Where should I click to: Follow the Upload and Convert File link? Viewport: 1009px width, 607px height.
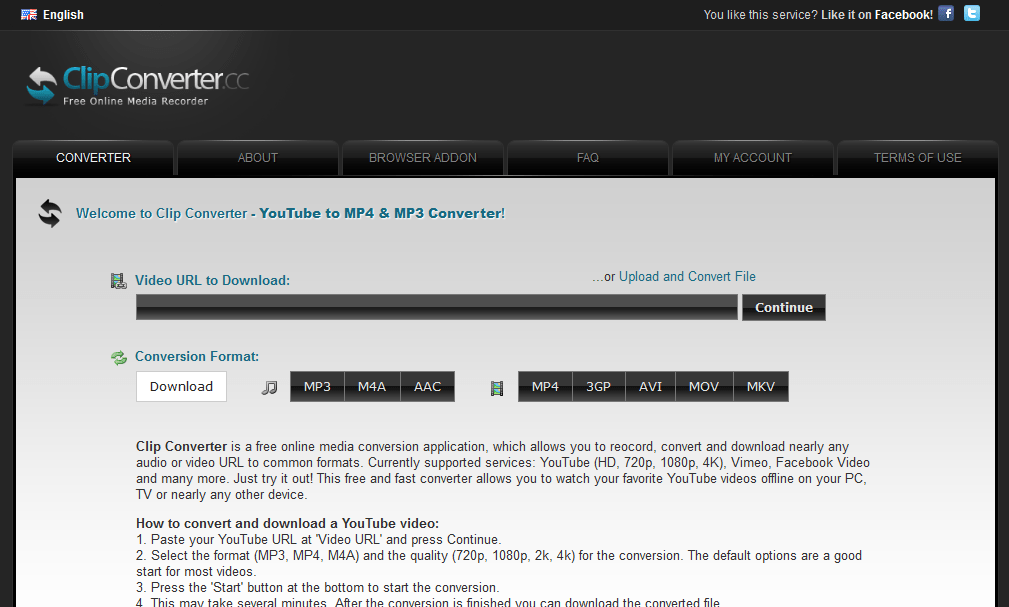click(x=687, y=277)
